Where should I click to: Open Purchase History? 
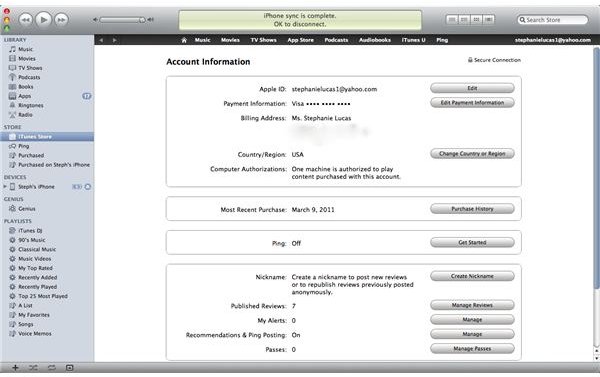pyautogui.click(x=472, y=209)
